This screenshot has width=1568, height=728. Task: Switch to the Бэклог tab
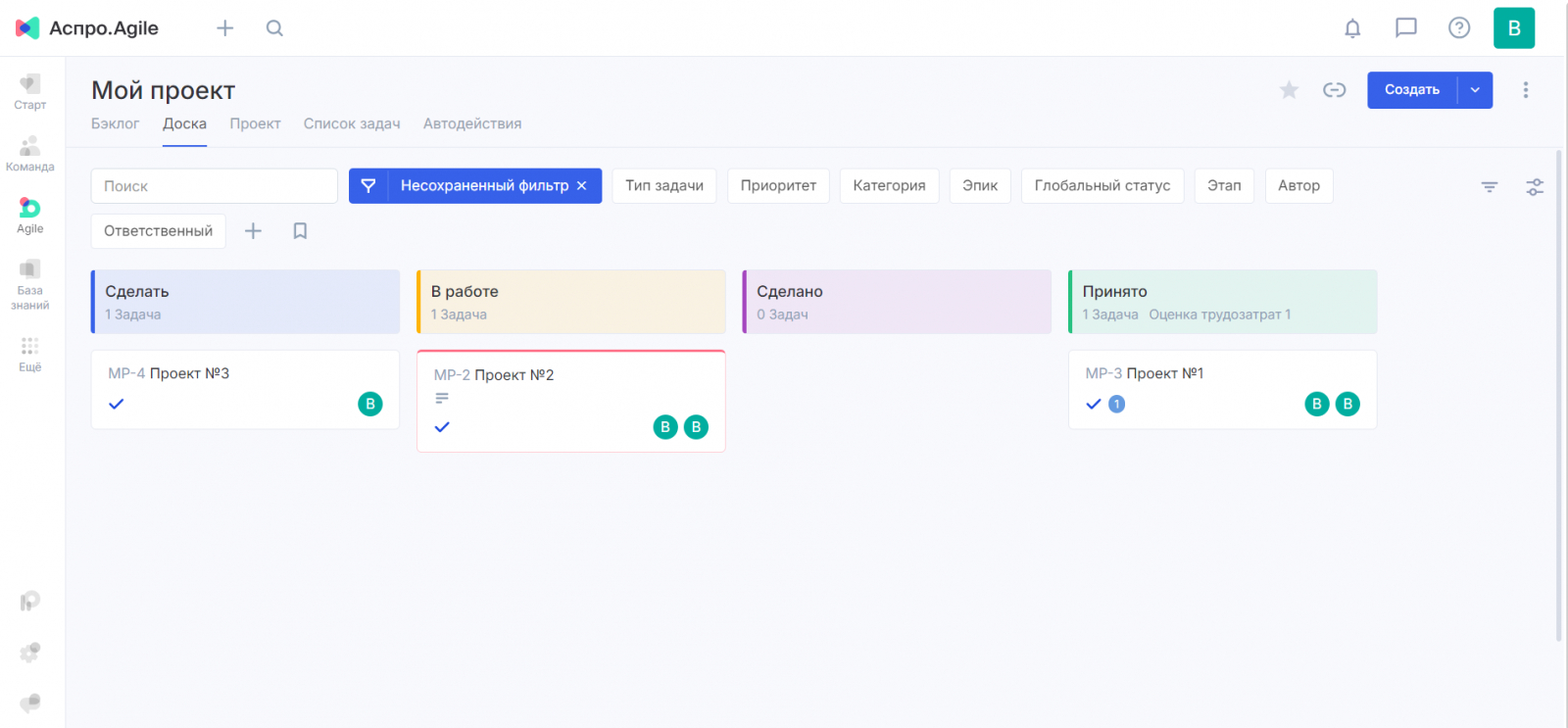point(115,124)
